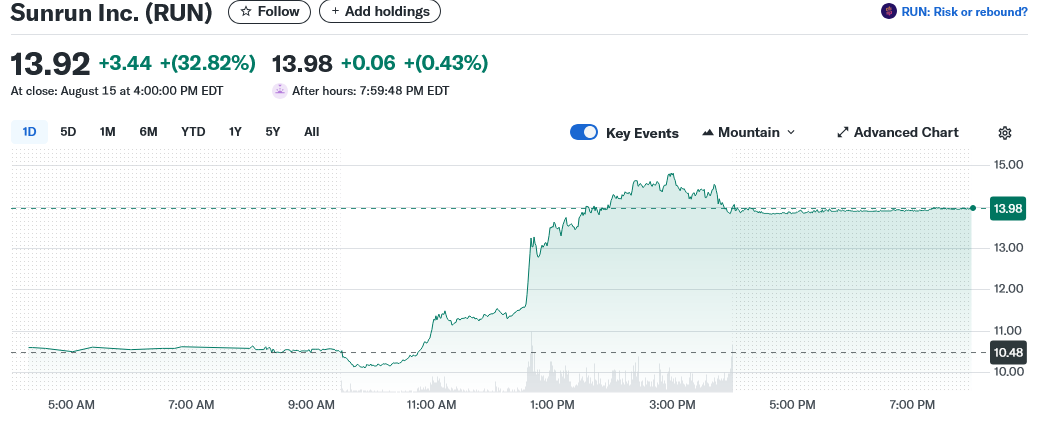Select the YTD range tab
The image size is (1052, 431).
tap(193, 132)
